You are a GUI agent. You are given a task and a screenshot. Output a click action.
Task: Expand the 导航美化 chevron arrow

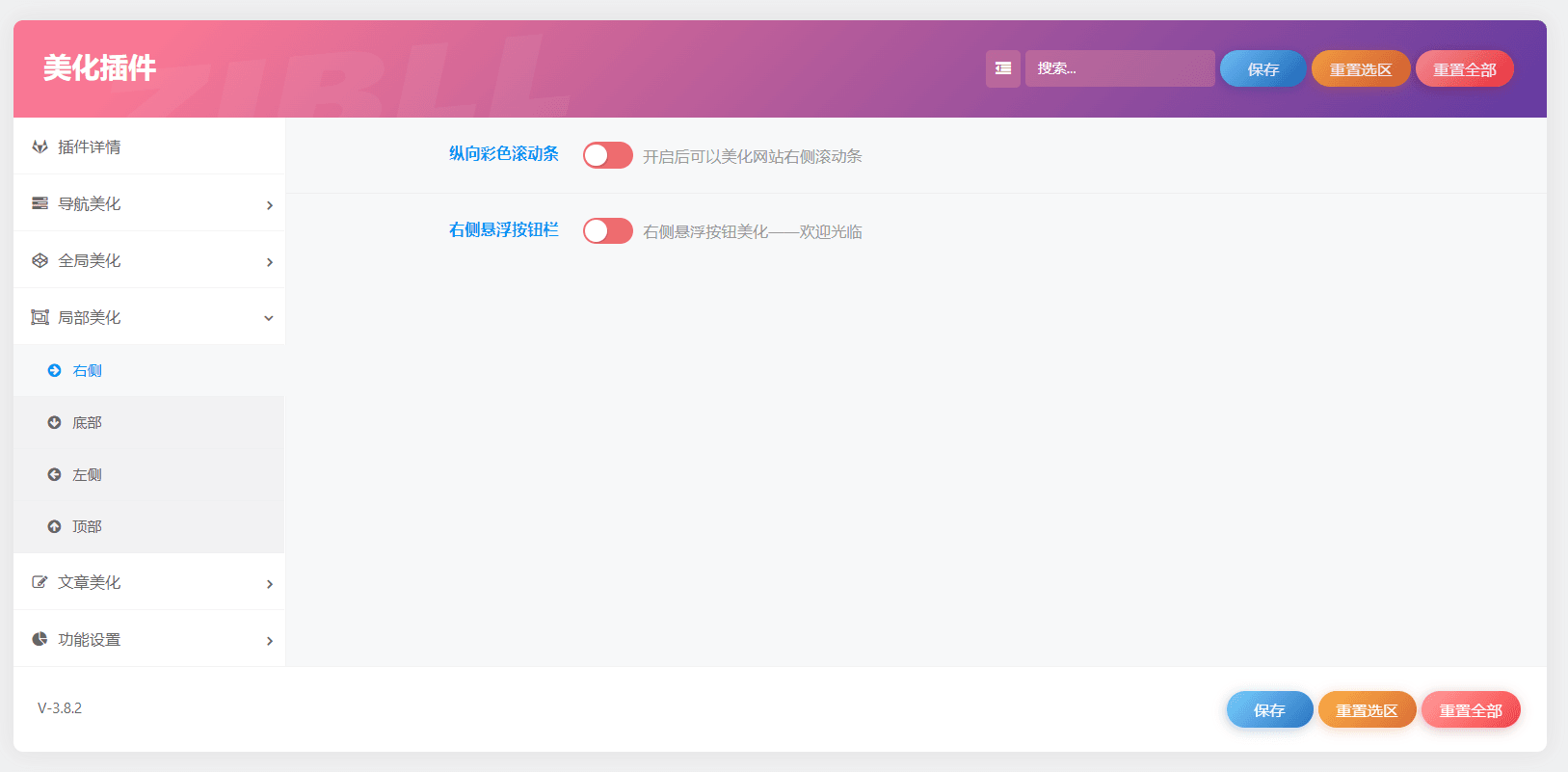pyautogui.click(x=270, y=205)
